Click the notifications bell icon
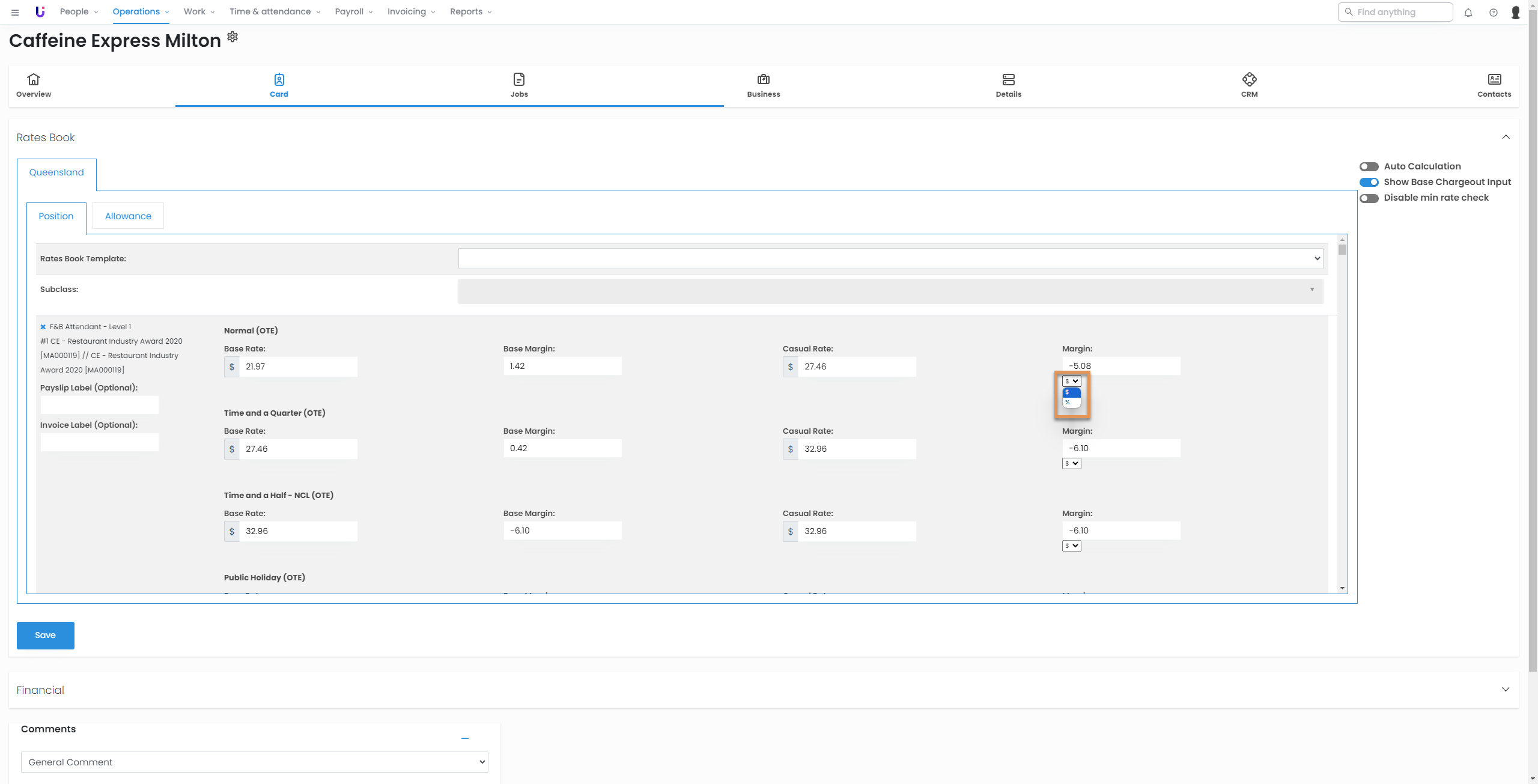Viewport: 1538px width, 784px height. pos(1468,12)
